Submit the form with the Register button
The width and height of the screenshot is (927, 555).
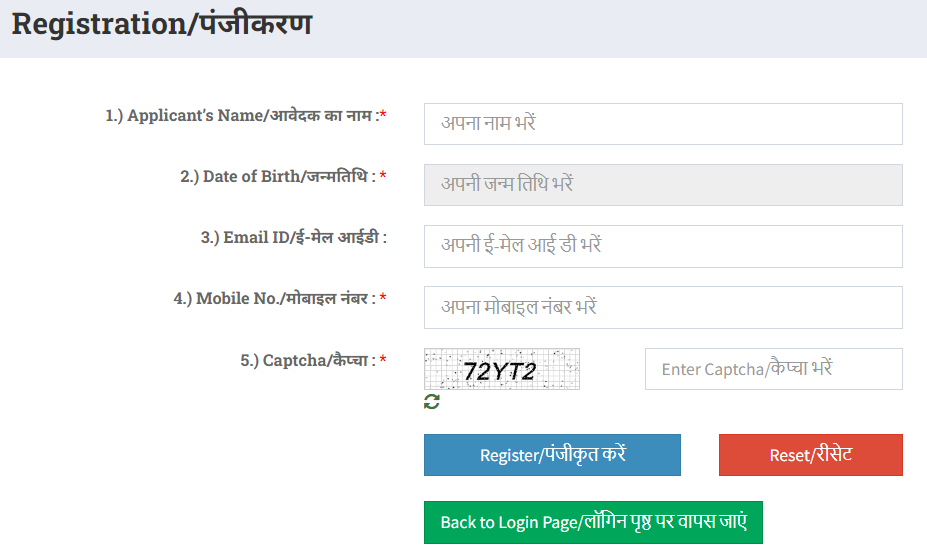coord(552,455)
